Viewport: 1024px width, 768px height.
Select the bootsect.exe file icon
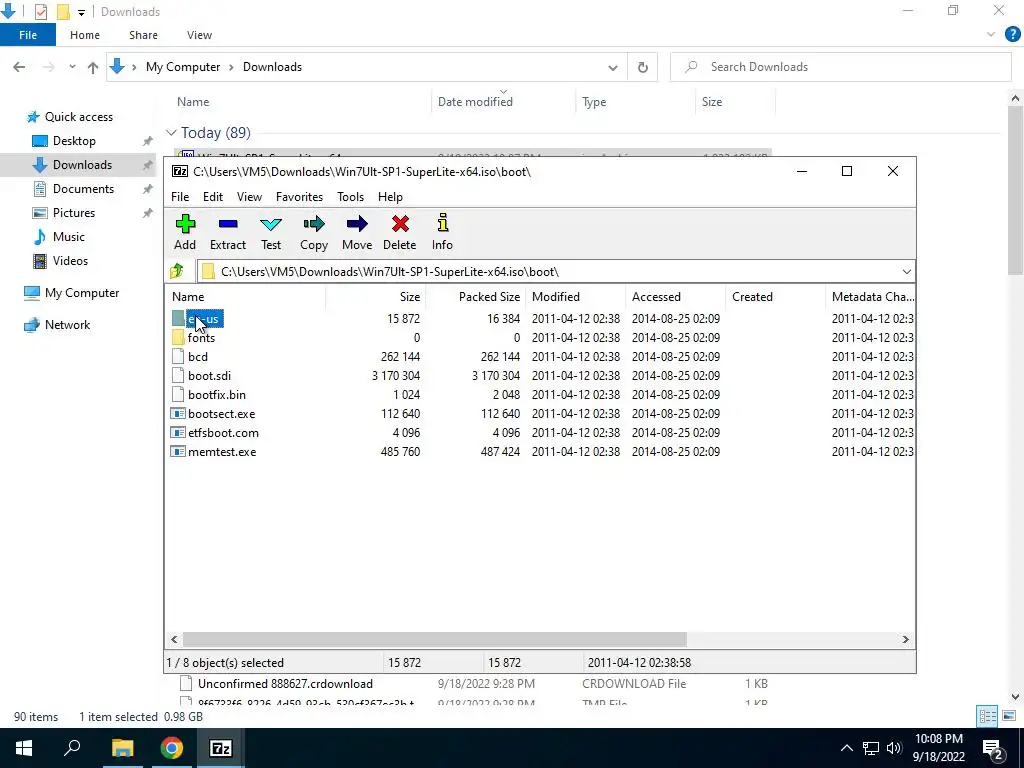[178, 413]
